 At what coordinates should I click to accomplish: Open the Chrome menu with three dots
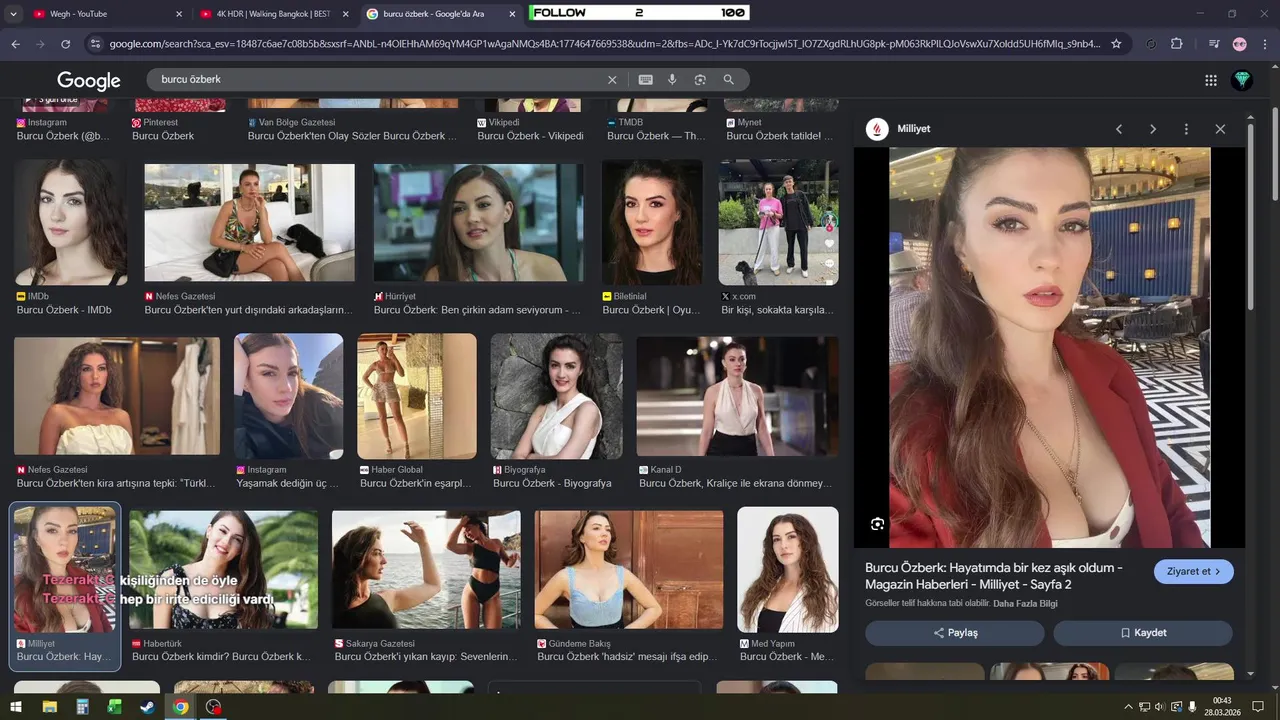tap(1265, 44)
